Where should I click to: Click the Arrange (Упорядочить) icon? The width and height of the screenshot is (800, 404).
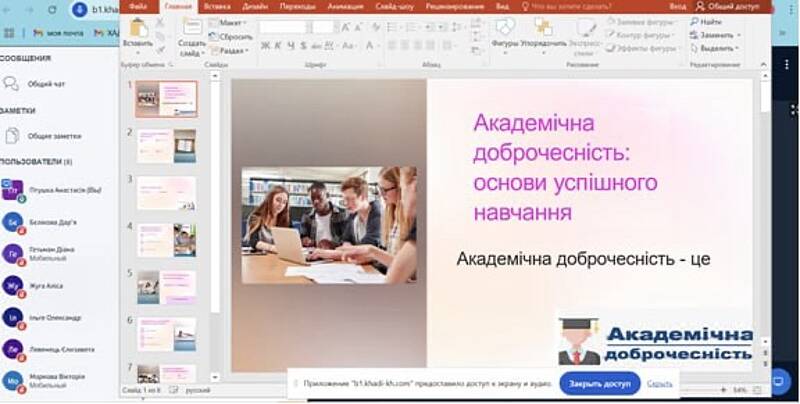coord(543,30)
